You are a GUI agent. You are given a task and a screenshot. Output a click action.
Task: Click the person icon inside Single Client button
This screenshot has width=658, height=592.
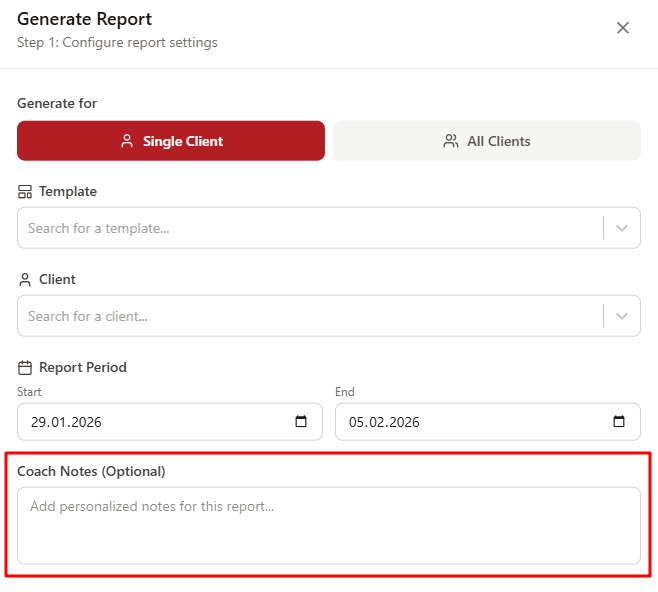[127, 141]
